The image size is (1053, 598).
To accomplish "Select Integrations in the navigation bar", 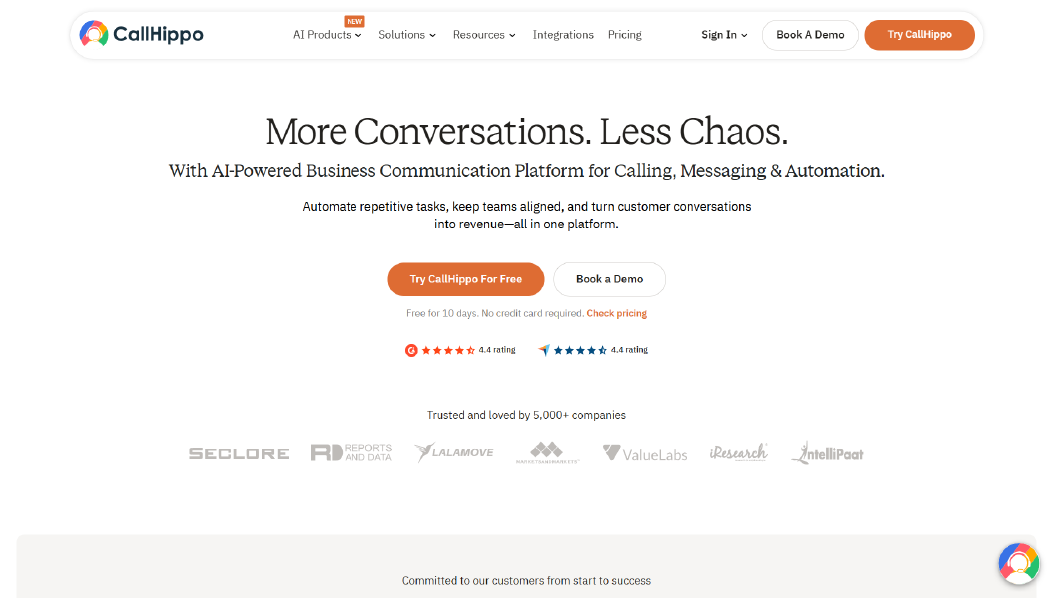I will click(563, 35).
